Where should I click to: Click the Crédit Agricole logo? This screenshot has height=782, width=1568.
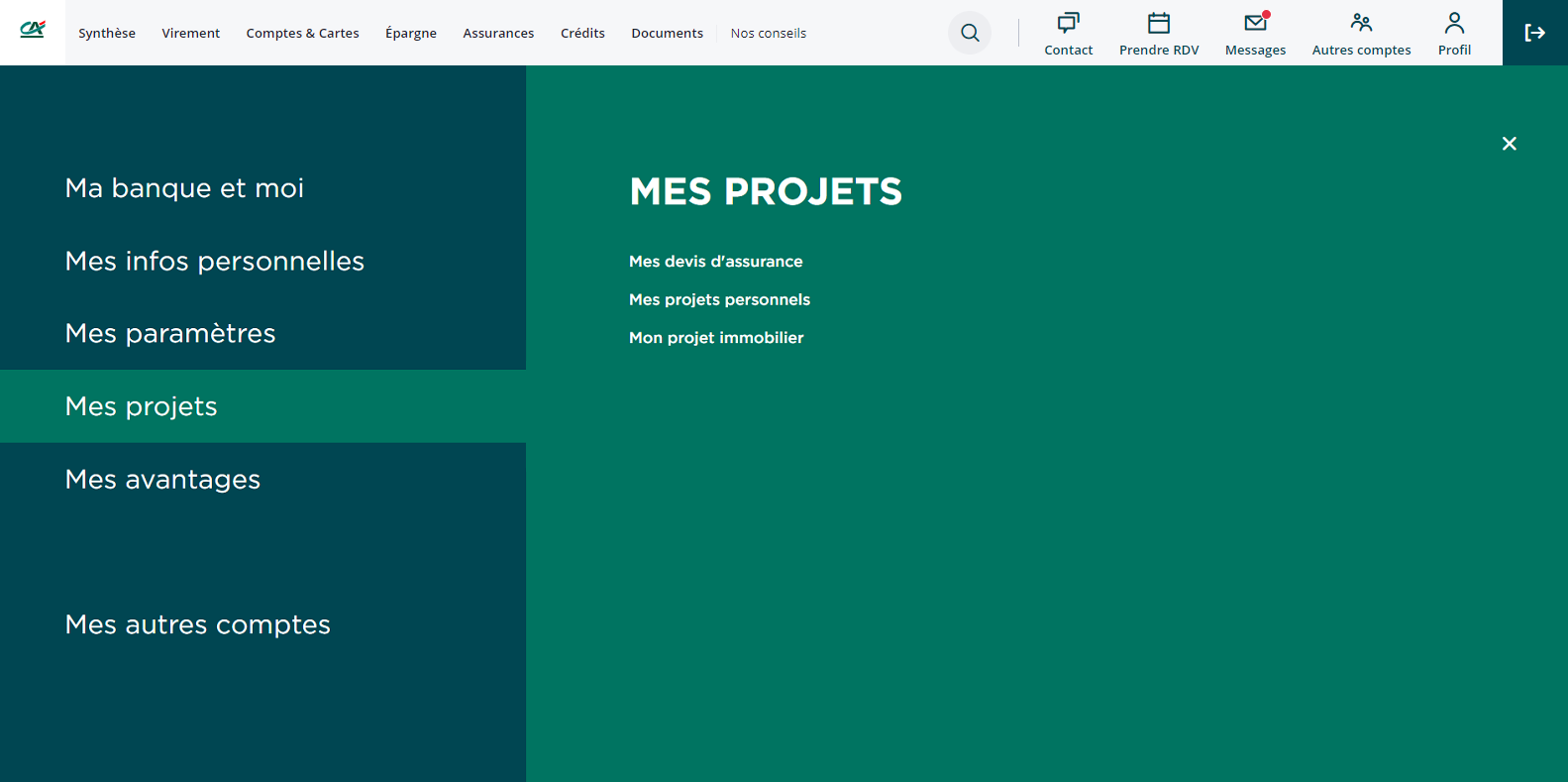click(33, 30)
